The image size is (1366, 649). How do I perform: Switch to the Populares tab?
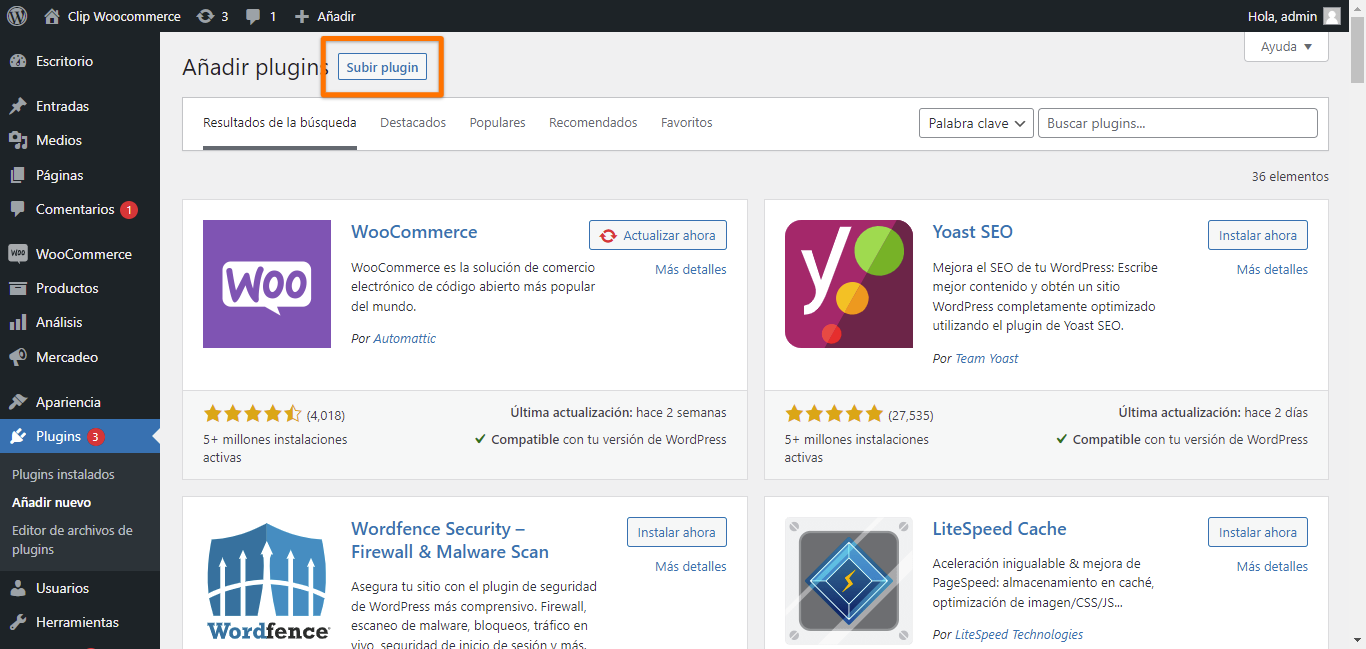497,123
